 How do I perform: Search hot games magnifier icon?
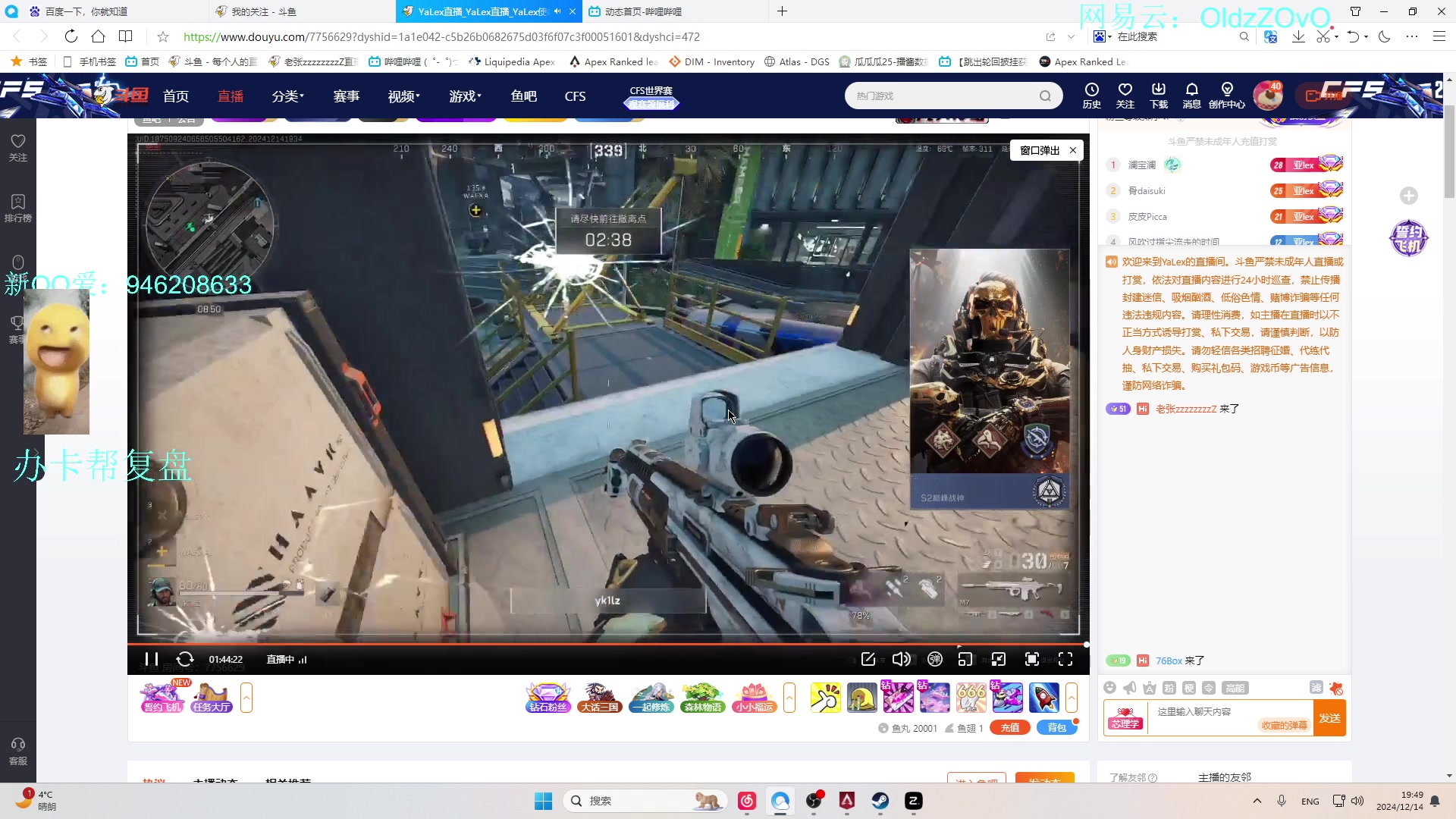(x=1045, y=96)
